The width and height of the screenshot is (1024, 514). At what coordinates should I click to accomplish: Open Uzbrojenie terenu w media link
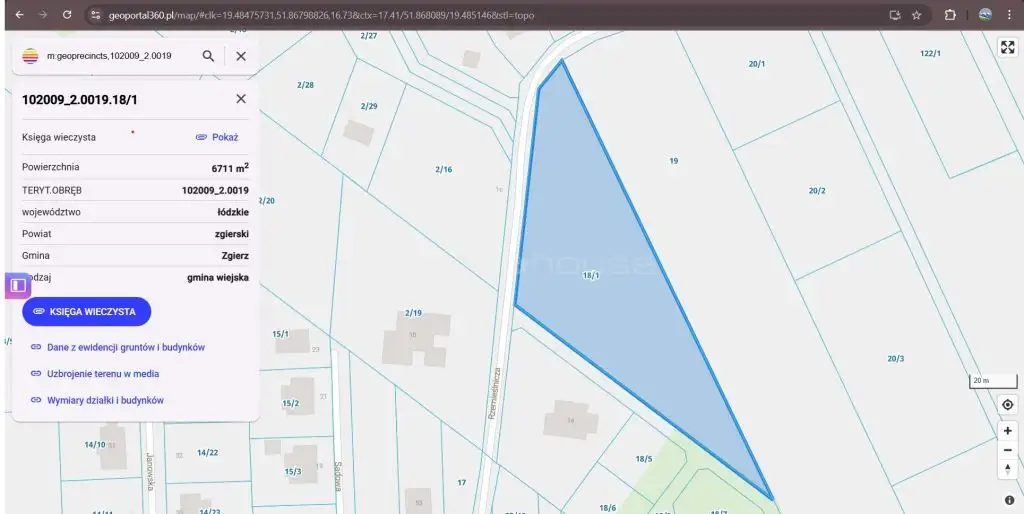click(102, 374)
